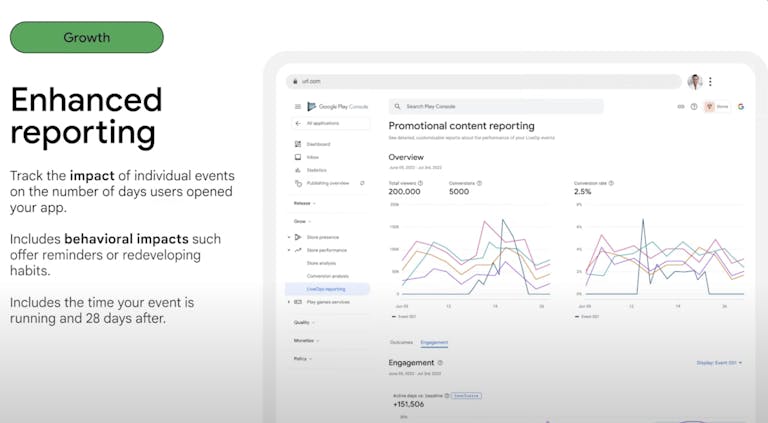Click info icon beside Engagement heading
This screenshot has height=423, width=768.
pos(440,363)
